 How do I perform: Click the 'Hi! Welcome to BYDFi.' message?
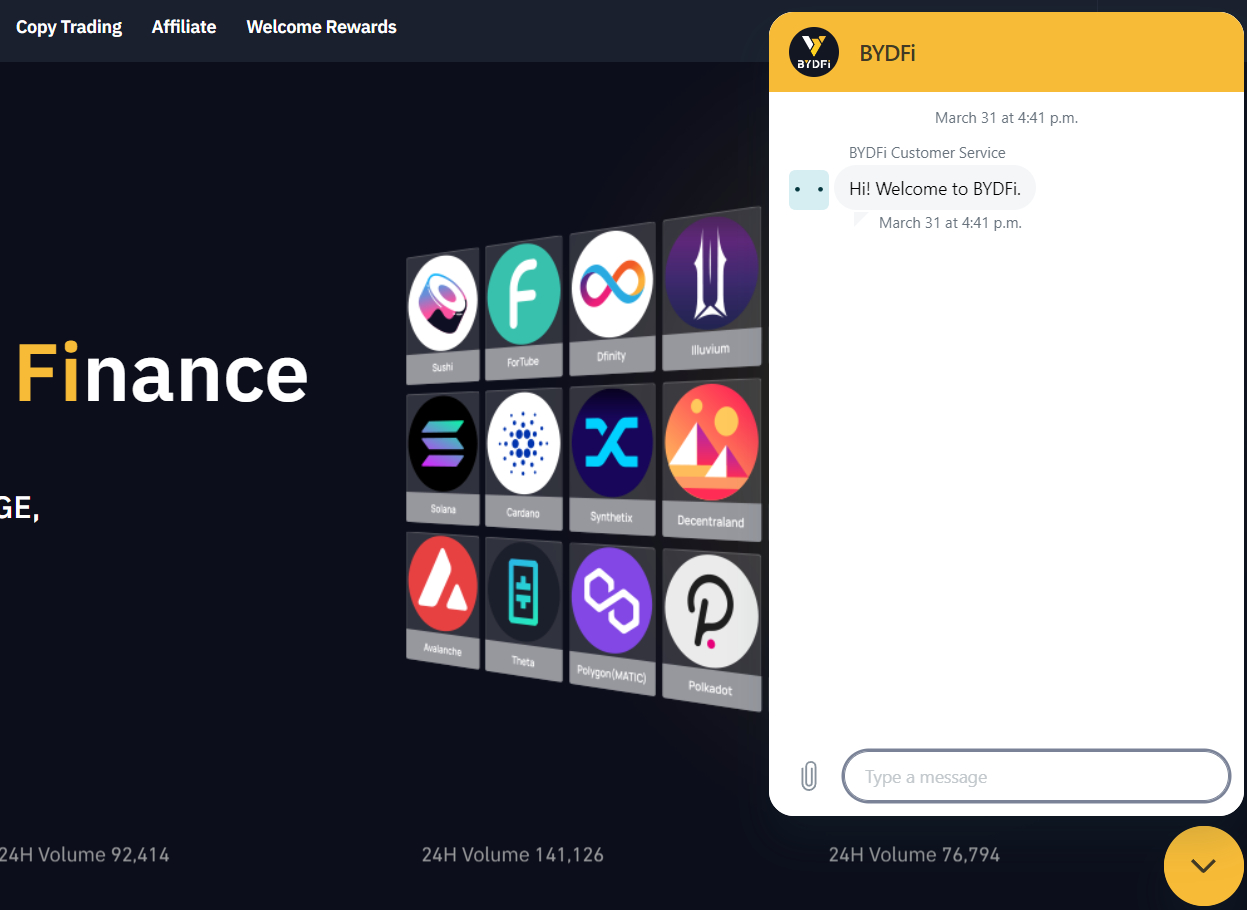coord(935,188)
